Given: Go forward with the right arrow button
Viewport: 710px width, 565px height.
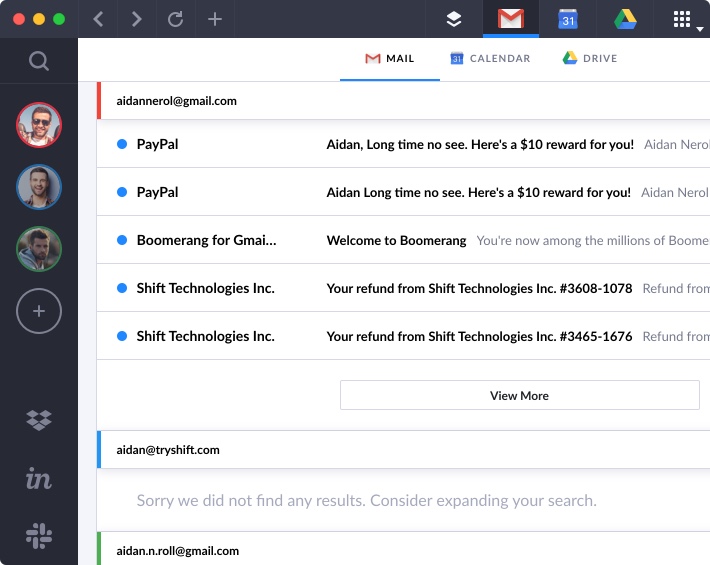Looking at the screenshot, I should tap(136, 19).
